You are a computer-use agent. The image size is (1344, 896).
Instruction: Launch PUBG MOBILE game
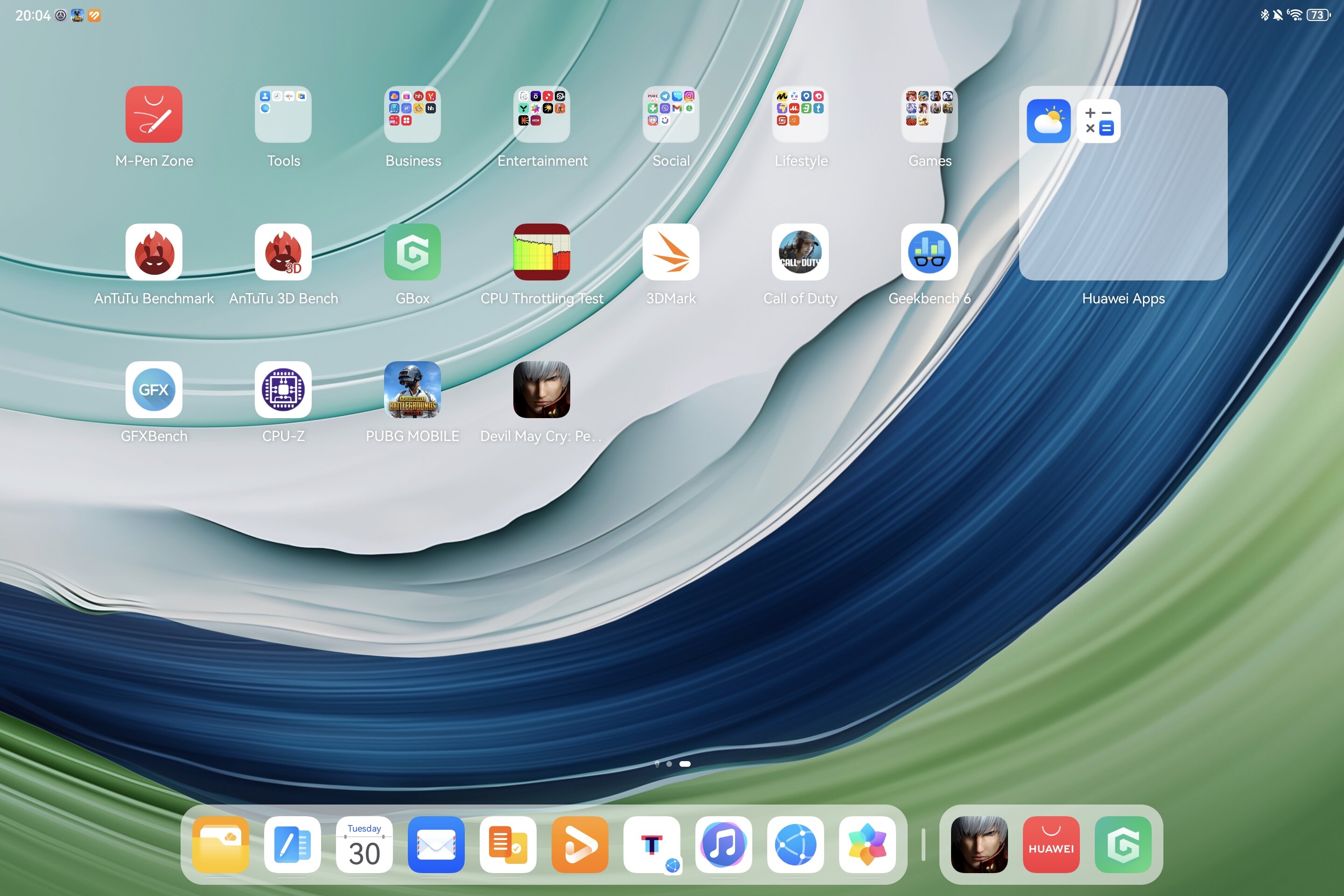(412, 390)
